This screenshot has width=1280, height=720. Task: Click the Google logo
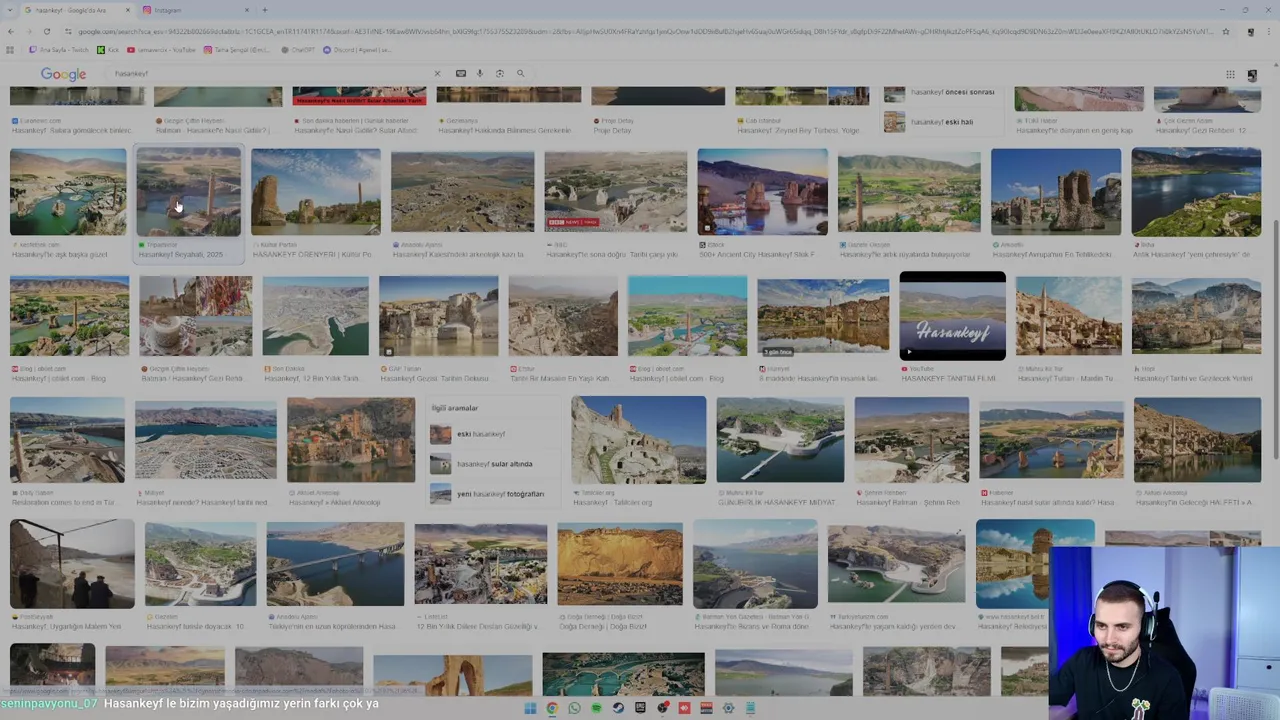pos(63,74)
